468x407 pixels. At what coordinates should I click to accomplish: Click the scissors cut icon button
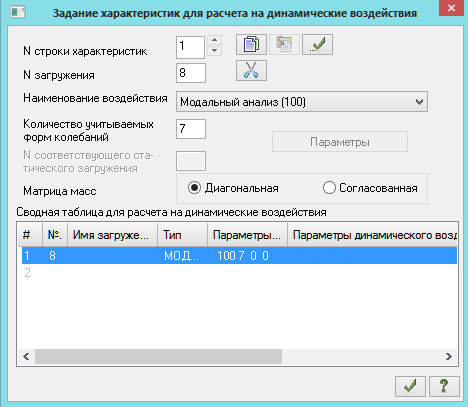(x=251, y=70)
